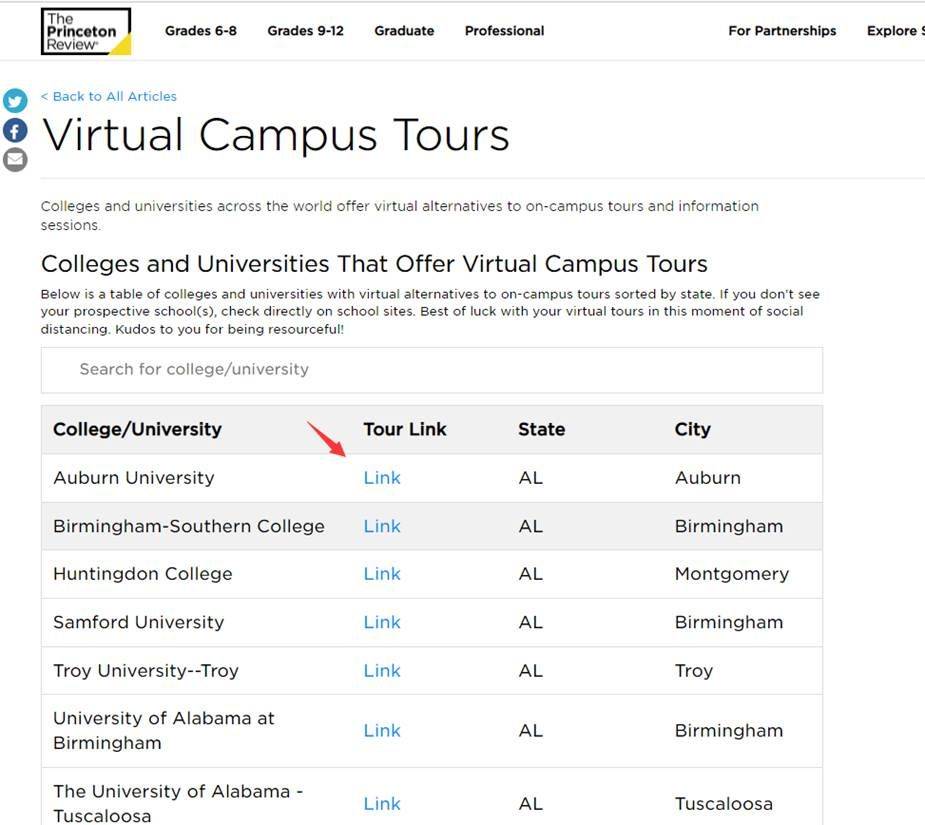Click the State column header
The image size is (925, 825).
pos(541,429)
